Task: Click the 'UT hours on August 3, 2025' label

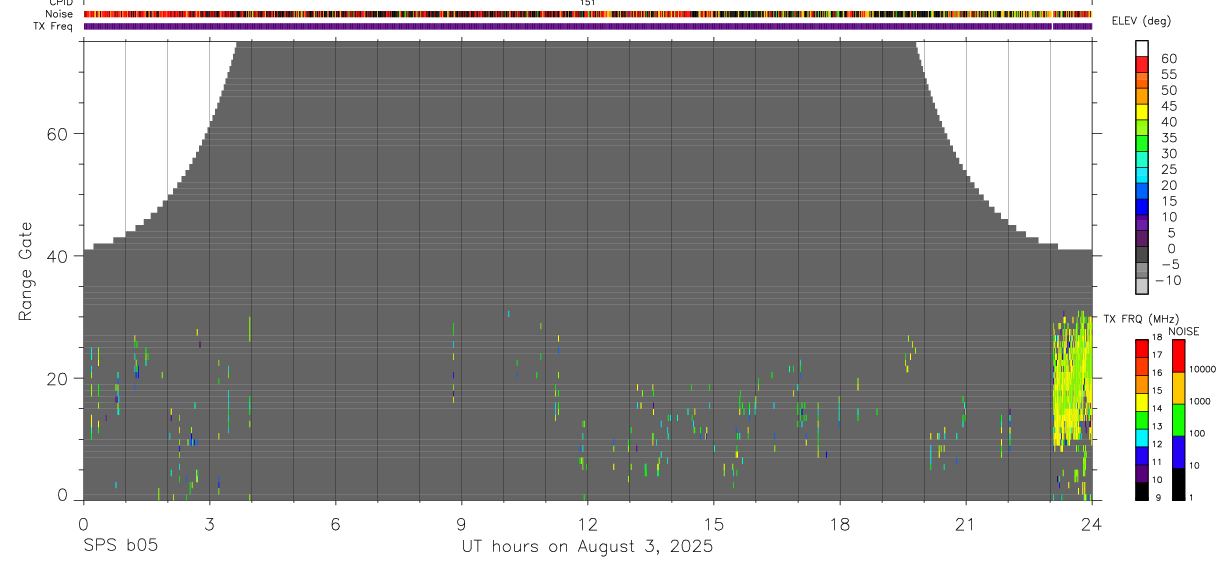Action: (x=587, y=546)
